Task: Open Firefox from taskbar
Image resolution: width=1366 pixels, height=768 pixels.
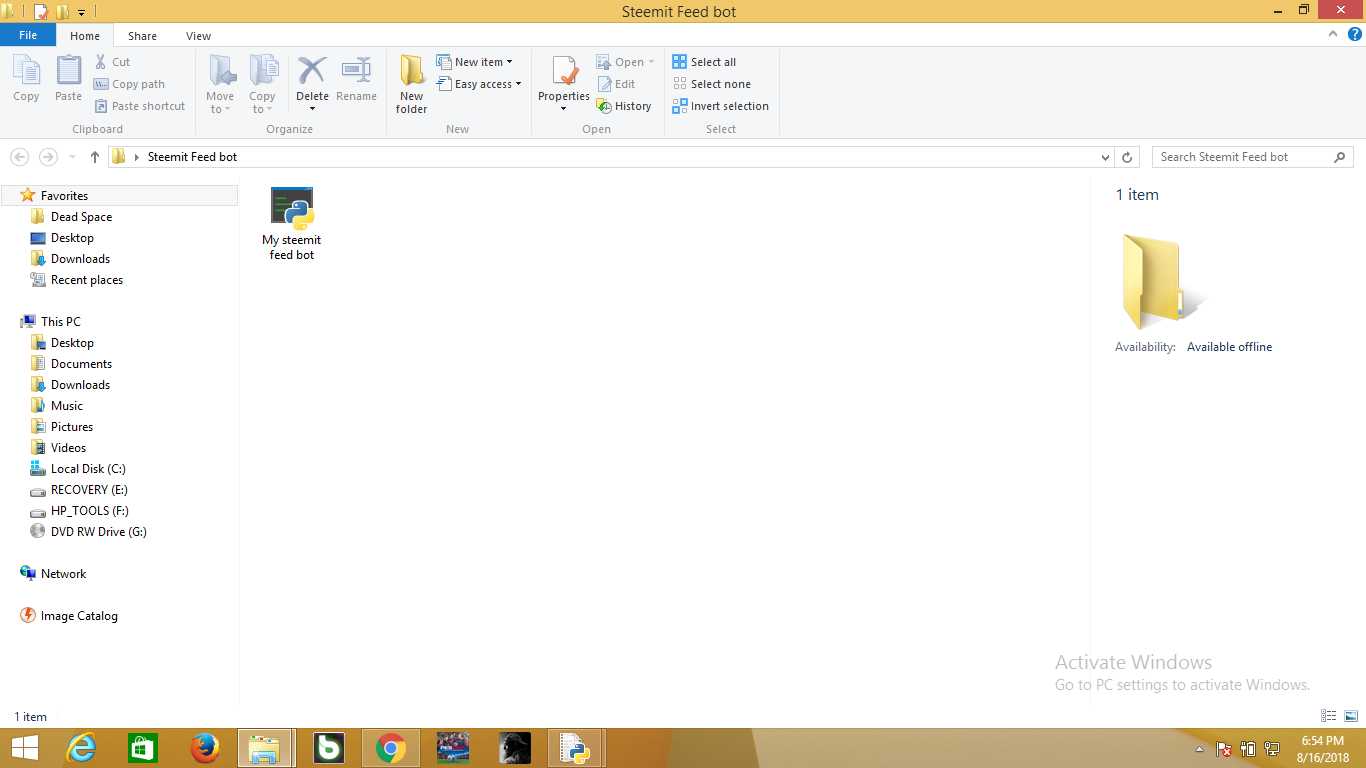Action: (204, 748)
